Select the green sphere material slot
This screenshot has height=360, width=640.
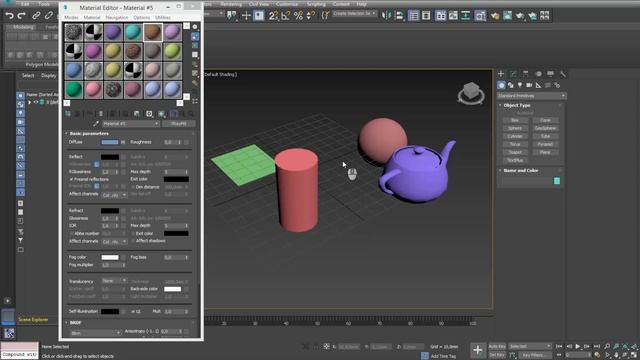click(73, 90)
